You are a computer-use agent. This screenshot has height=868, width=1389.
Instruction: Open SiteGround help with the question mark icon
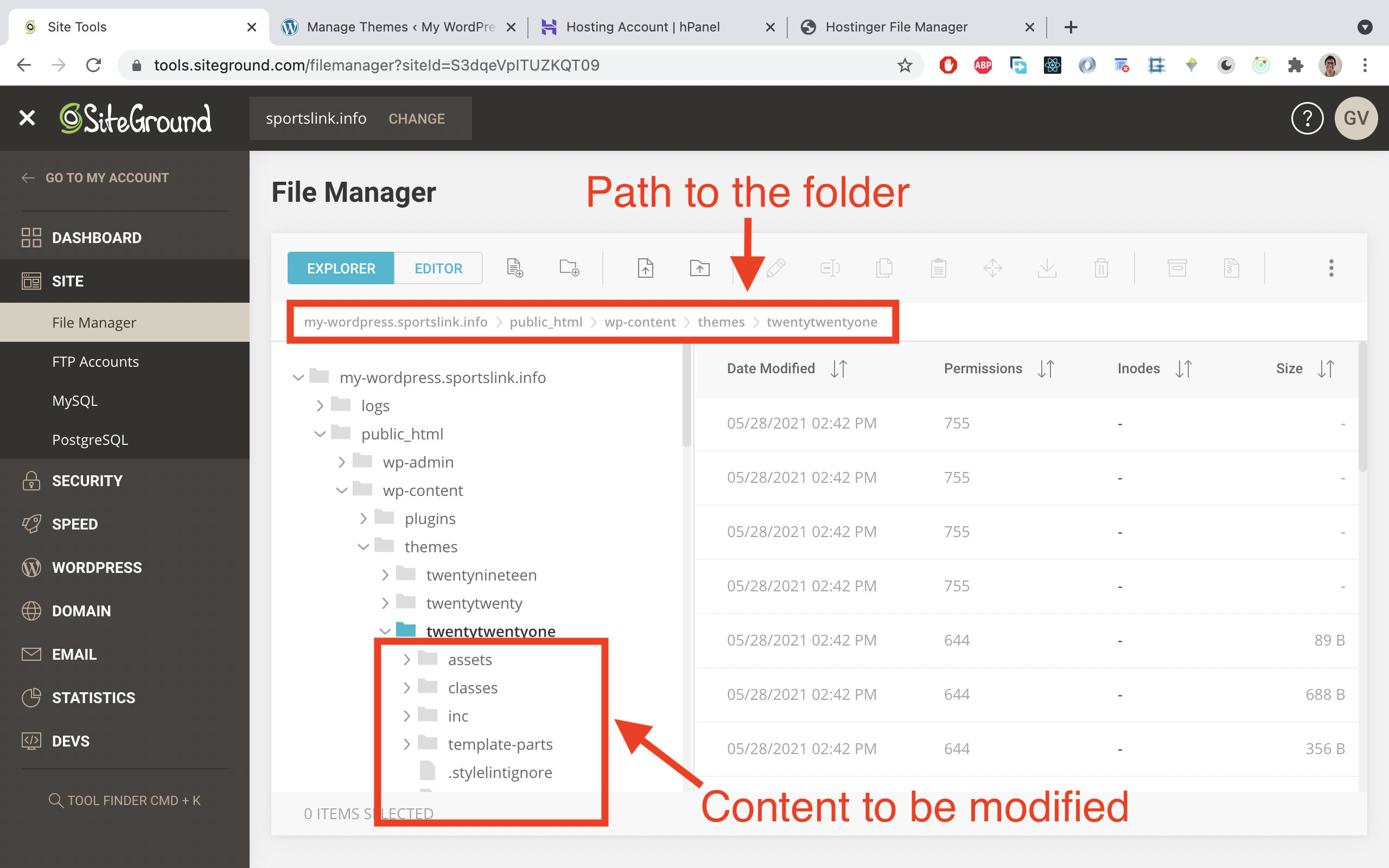(x=1307, y=118)
